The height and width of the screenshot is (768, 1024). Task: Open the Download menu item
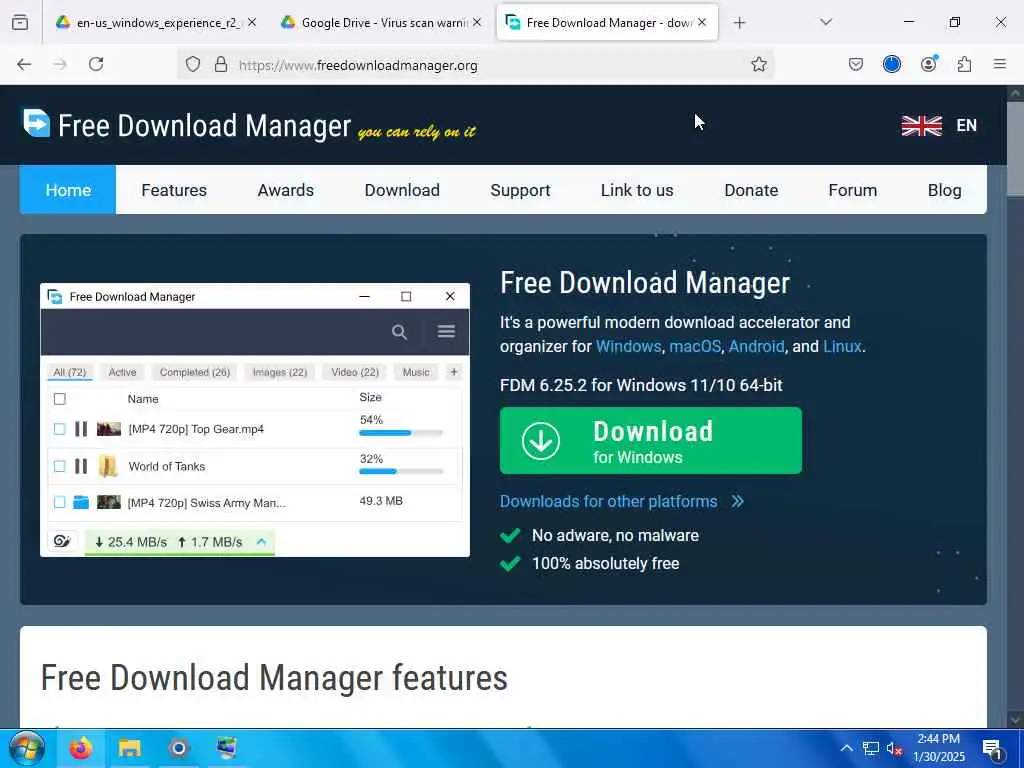(x=402, y=190)
